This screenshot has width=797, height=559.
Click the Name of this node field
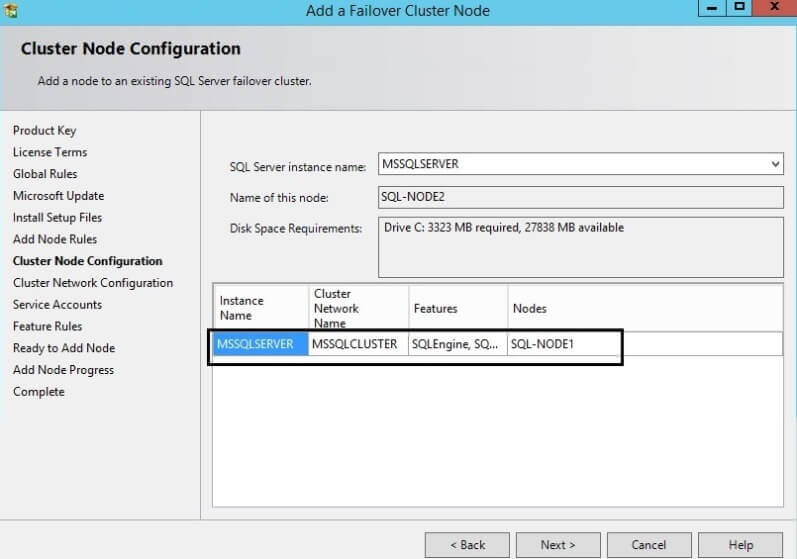(x=580, y=197)
